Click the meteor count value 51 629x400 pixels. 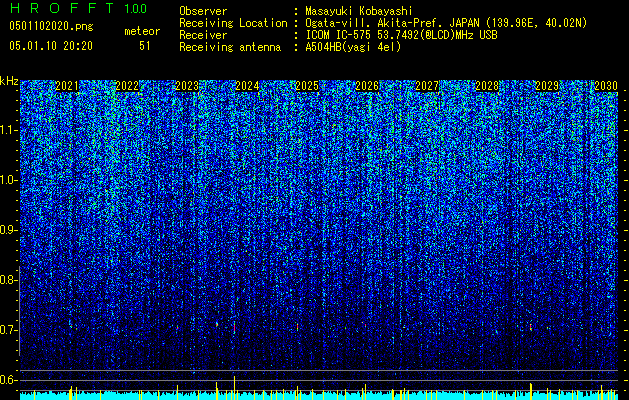pos(145,46)
